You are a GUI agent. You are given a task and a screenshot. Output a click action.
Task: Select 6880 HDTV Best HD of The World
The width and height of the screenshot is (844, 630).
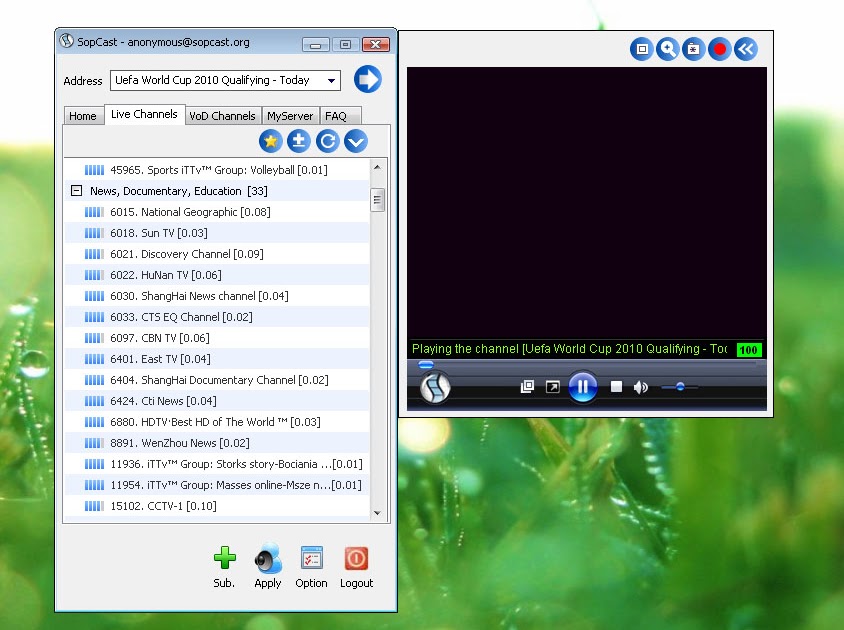point(217,422)
